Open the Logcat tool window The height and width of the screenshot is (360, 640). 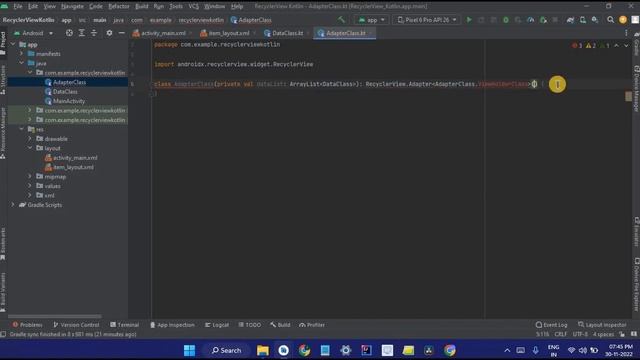[x=217, y=325]
